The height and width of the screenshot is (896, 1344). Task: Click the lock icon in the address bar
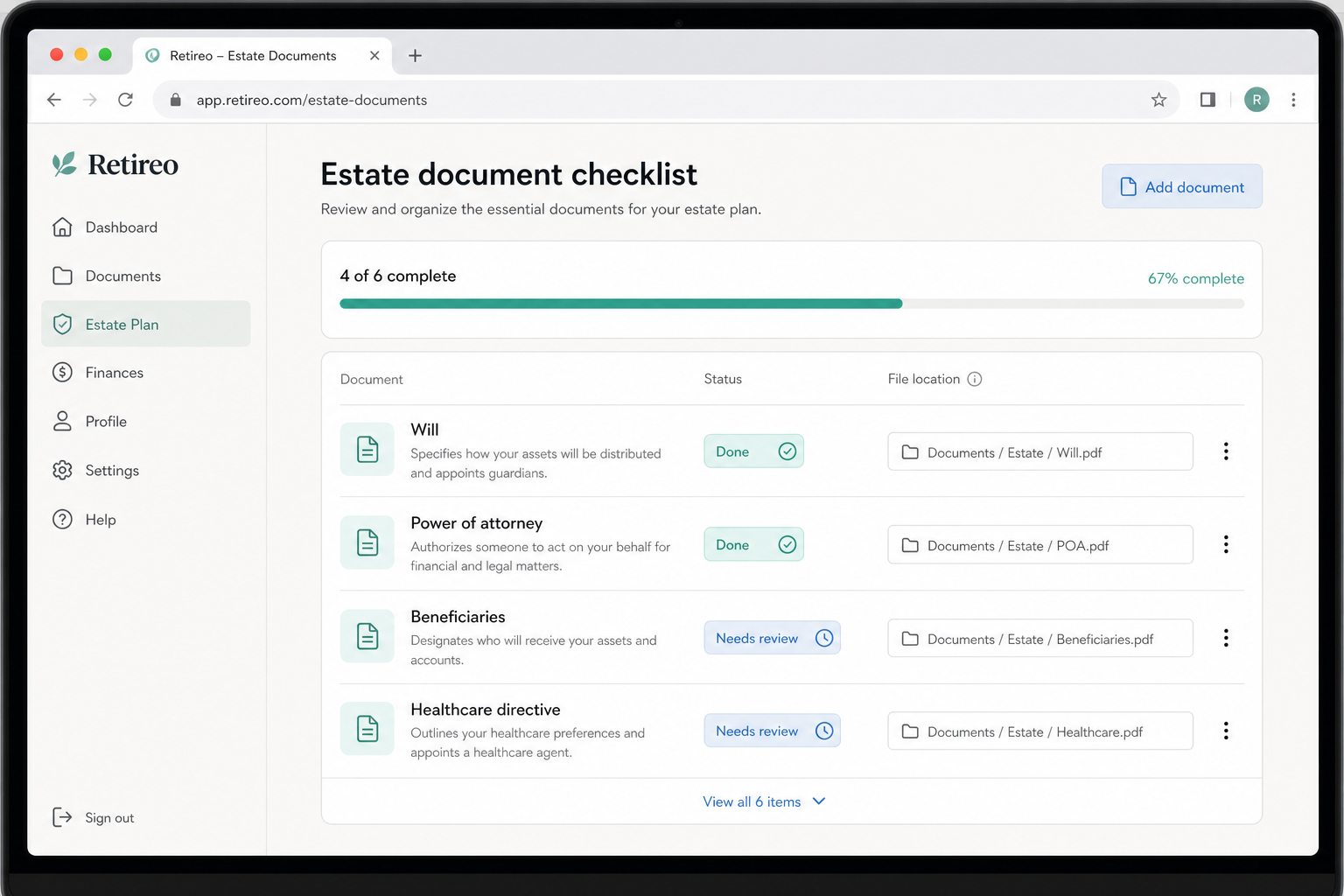tap(175, 100)
